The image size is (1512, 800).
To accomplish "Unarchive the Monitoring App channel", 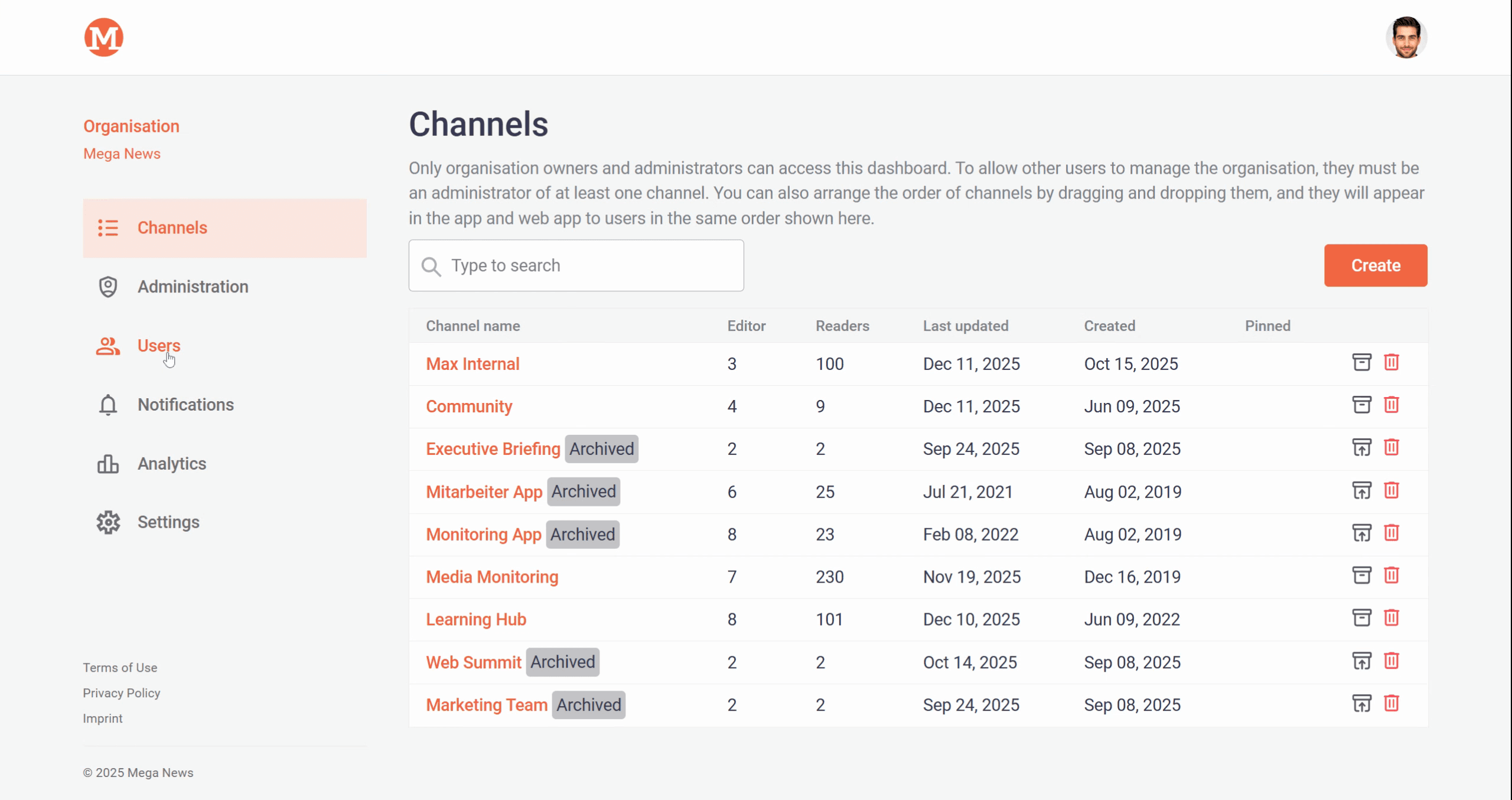I will click(1361, 533).
